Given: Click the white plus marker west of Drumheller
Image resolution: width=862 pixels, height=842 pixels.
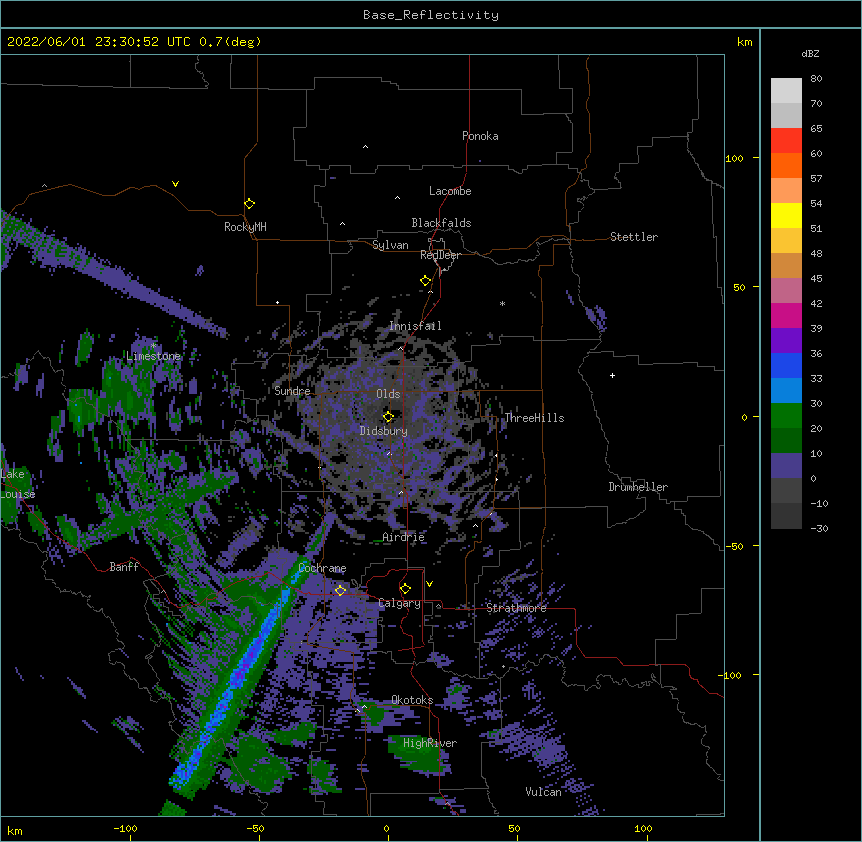Looking at the screenshot, I should pyautogui.click(x=612, y=375).
